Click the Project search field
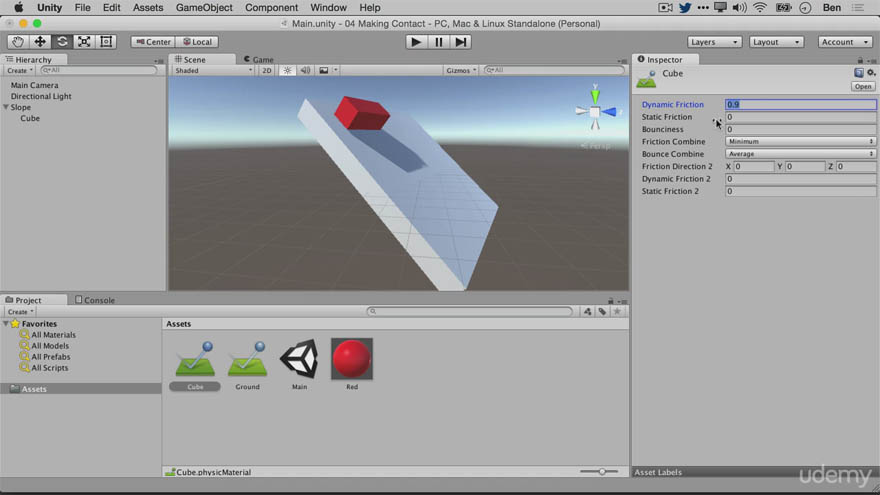The height and width of the screenshot is (495, 880). (x=470, y=311)
